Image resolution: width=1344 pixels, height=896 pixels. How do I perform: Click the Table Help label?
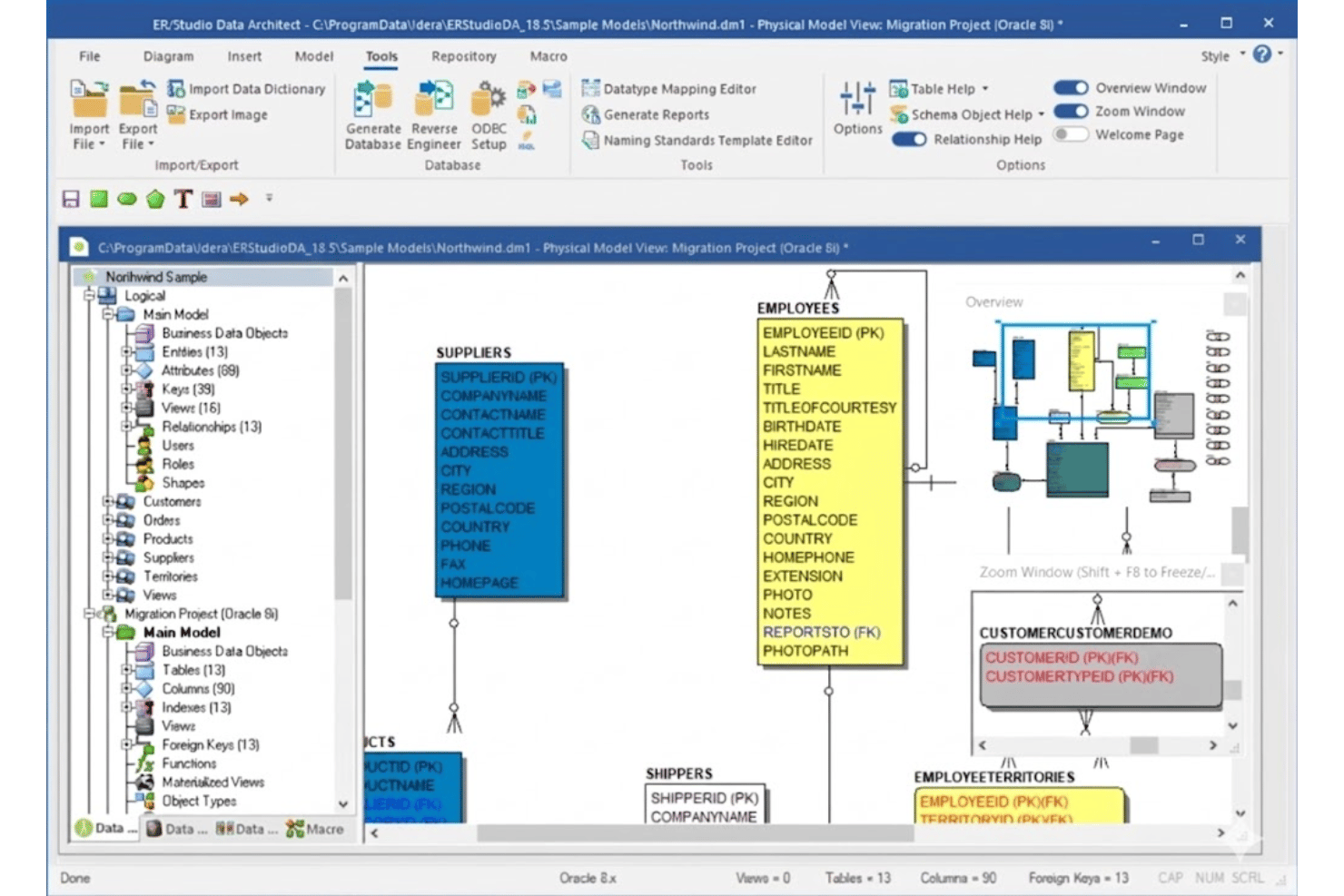943,89
